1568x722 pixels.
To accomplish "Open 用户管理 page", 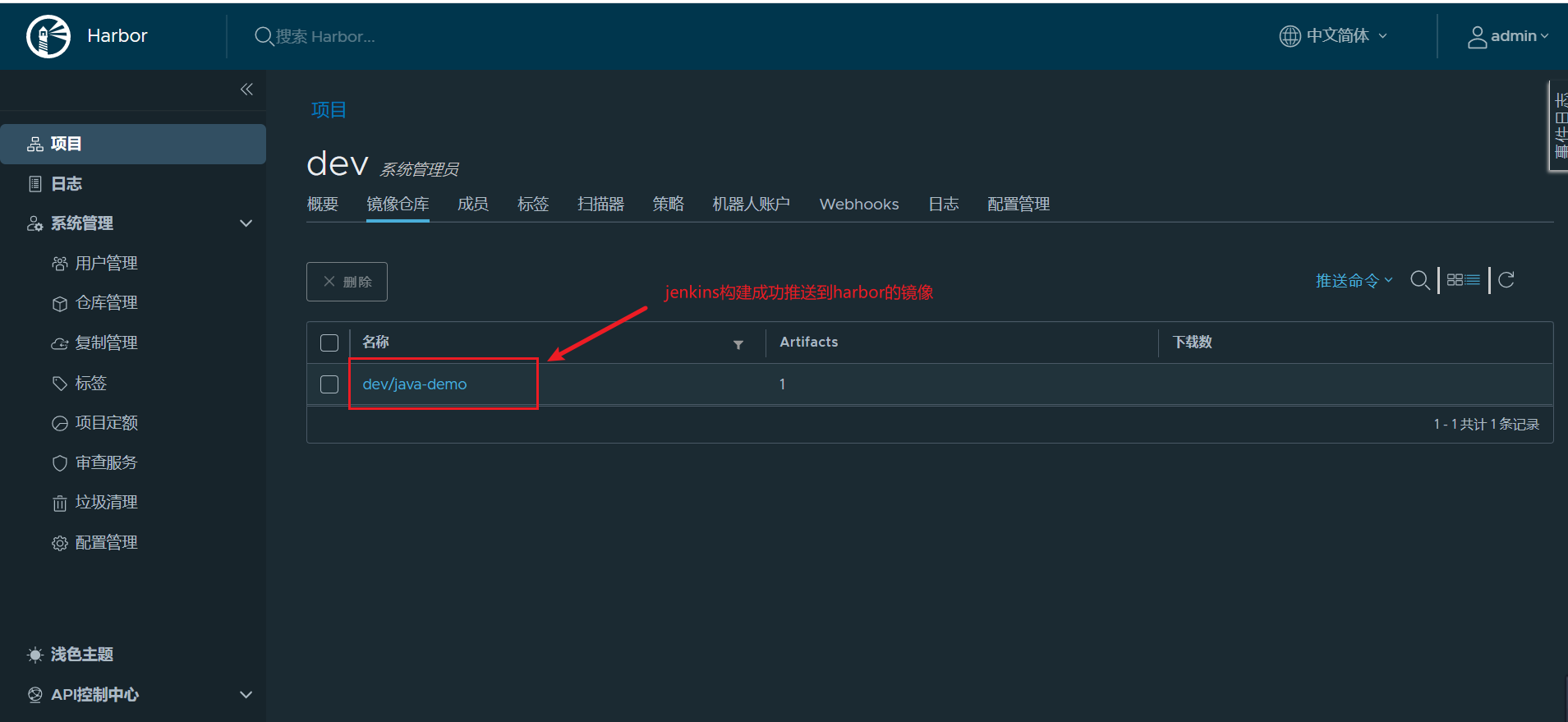I will click(x=106, y=263).
